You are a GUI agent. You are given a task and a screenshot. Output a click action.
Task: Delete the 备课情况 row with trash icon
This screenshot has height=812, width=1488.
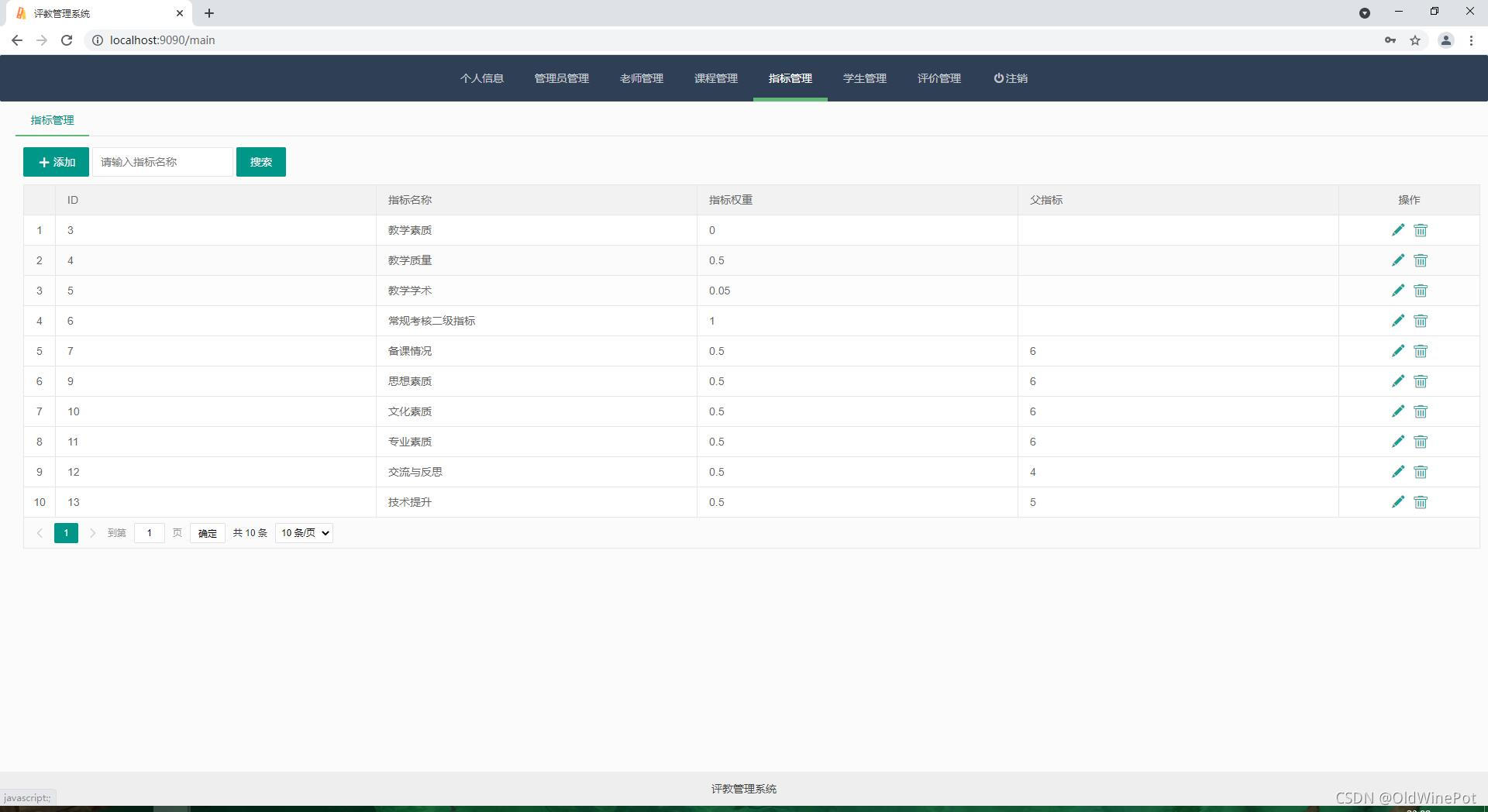[1421, 351]
